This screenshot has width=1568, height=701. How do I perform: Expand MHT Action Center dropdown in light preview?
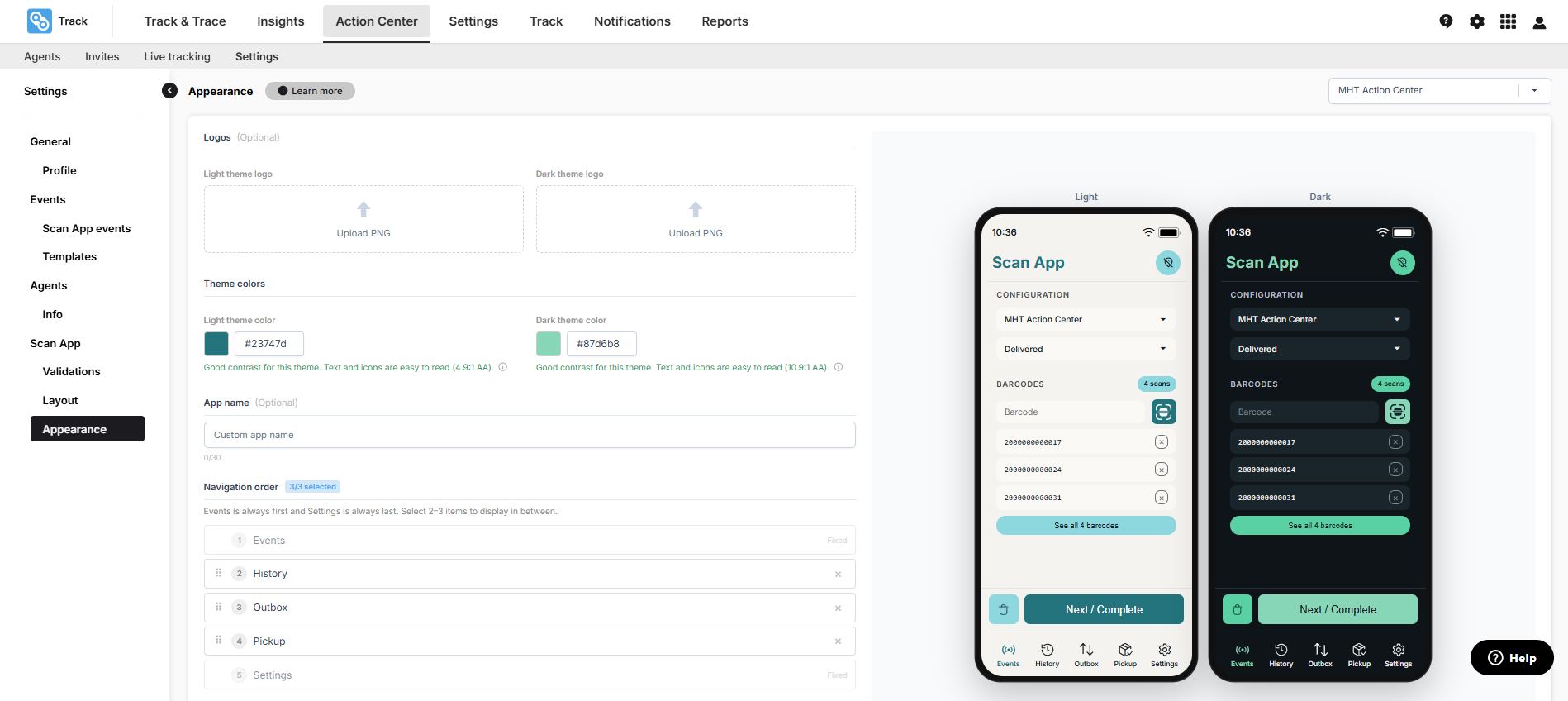pyautogui.click(x=1086, y=319)
